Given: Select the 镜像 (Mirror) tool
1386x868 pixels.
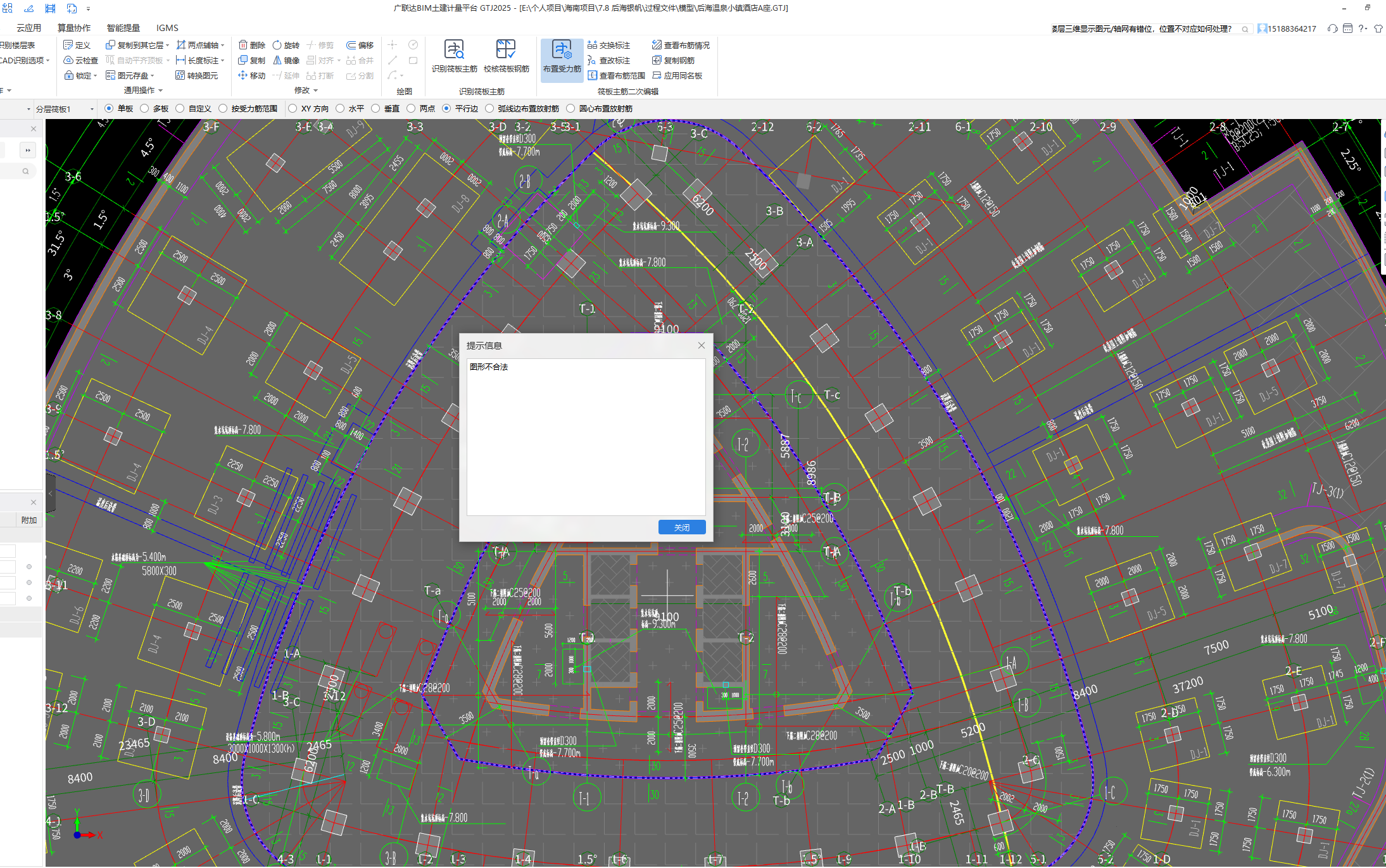Looking at the screenshot, I should (x=286, y=60).
